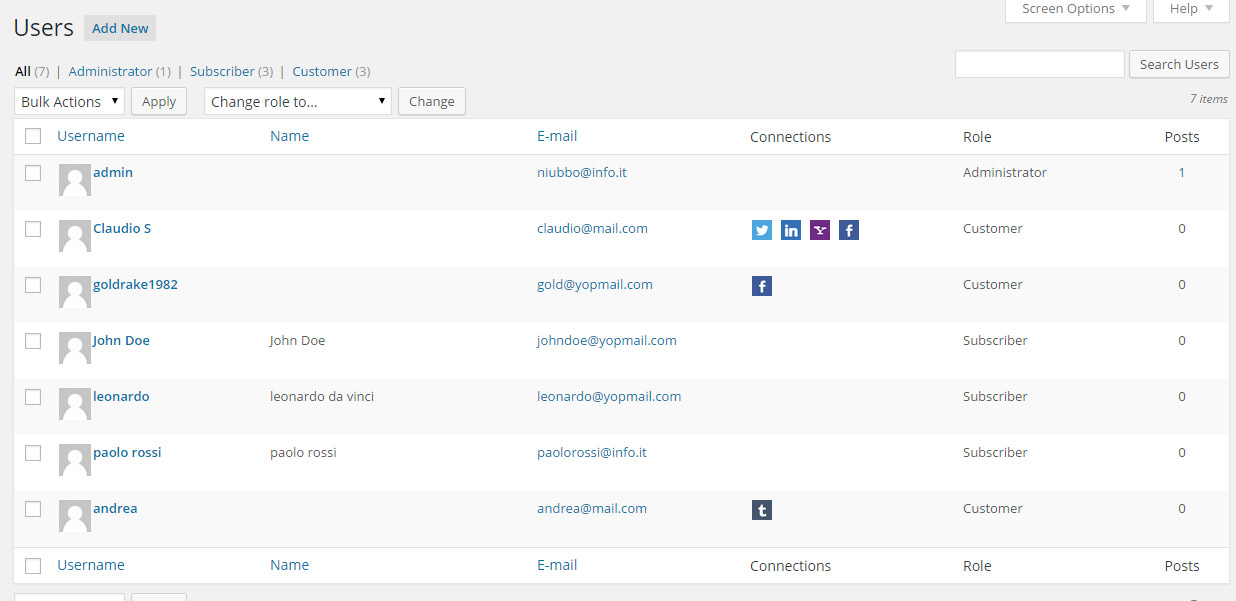Image resolution: width=1236 pixels, height=601 pixels.
Task: Open the Screen Options panel
Action: (1075, 9)
